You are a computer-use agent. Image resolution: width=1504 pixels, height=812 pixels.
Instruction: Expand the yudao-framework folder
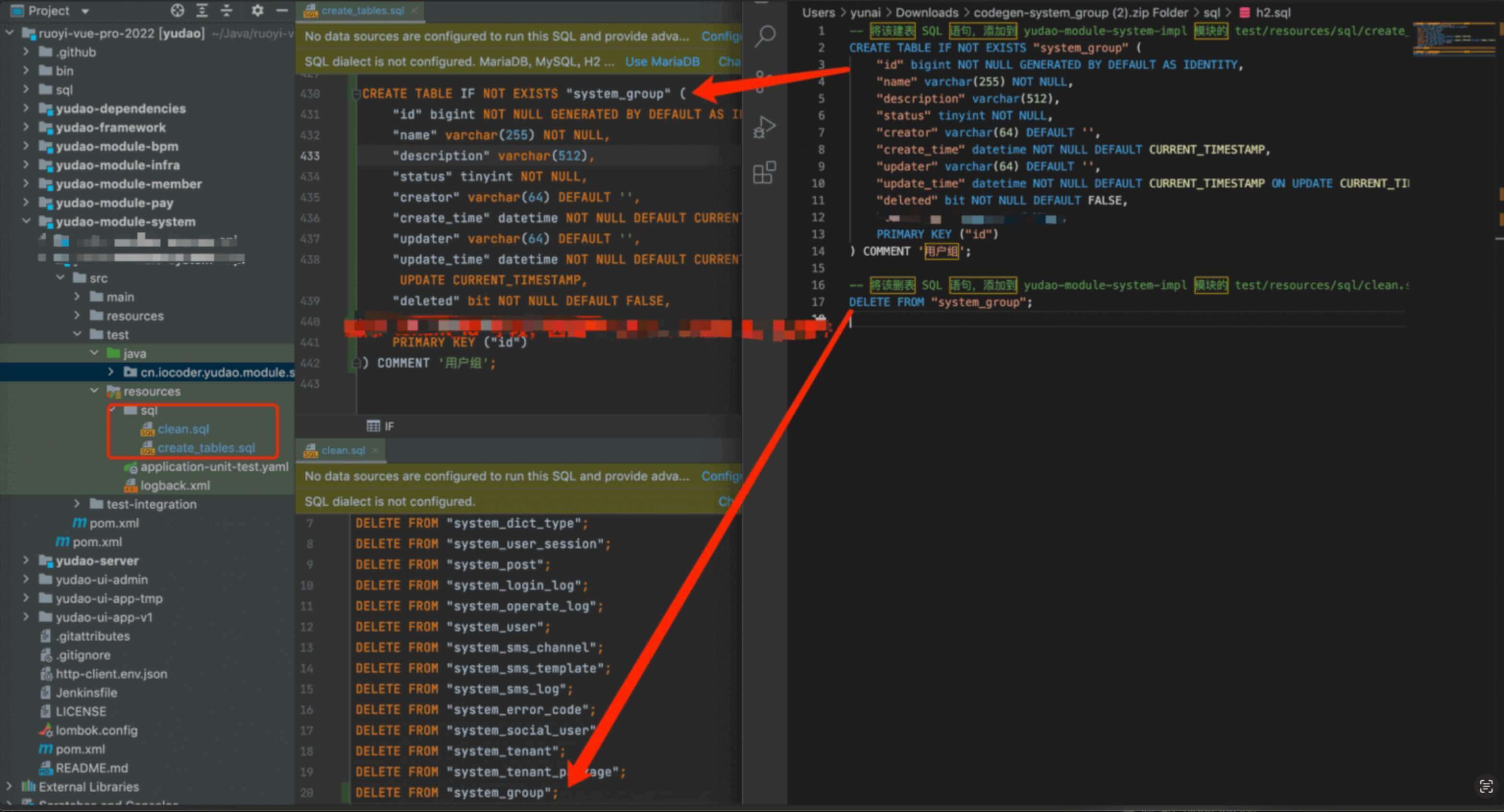point(26,127)
